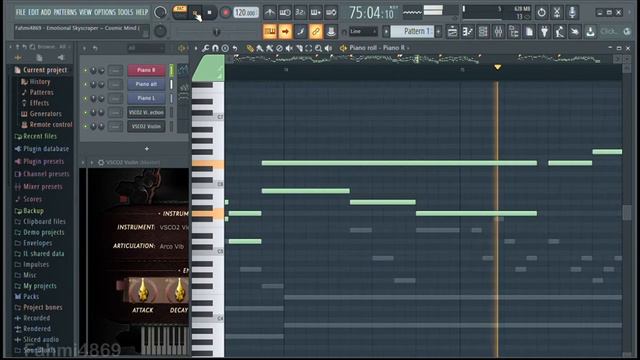Select the VSCO2 Vi. ection channel button

(x=146, y=112)
